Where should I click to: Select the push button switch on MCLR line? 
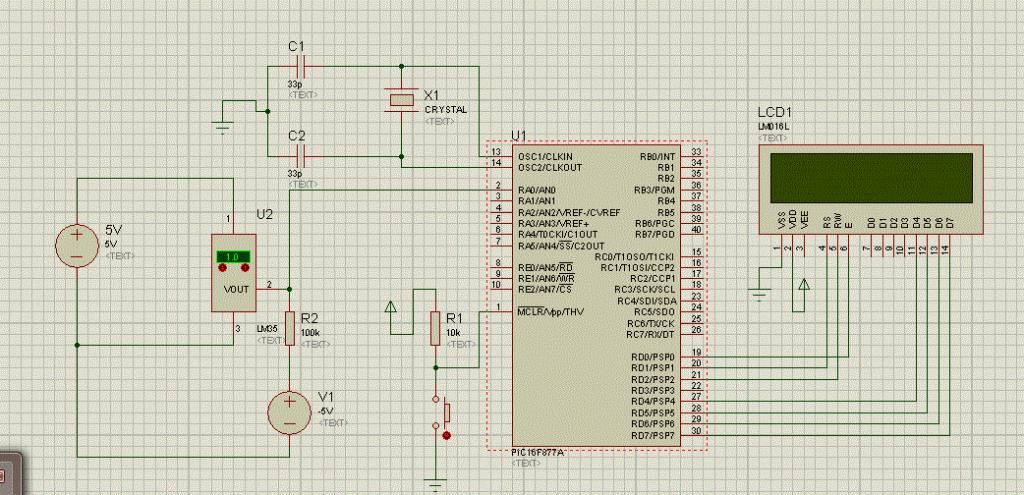pyautogui.click(x=441, y=413)
